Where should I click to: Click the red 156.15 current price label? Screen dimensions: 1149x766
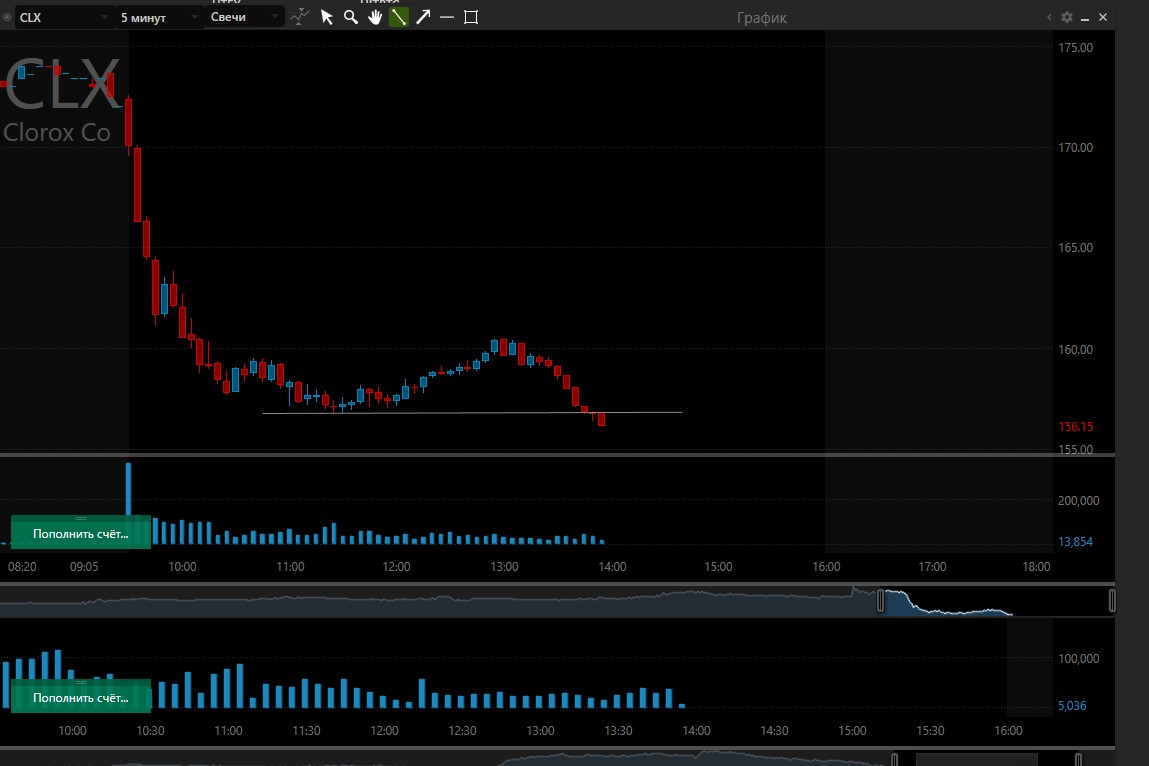[x=1075, y=427]
